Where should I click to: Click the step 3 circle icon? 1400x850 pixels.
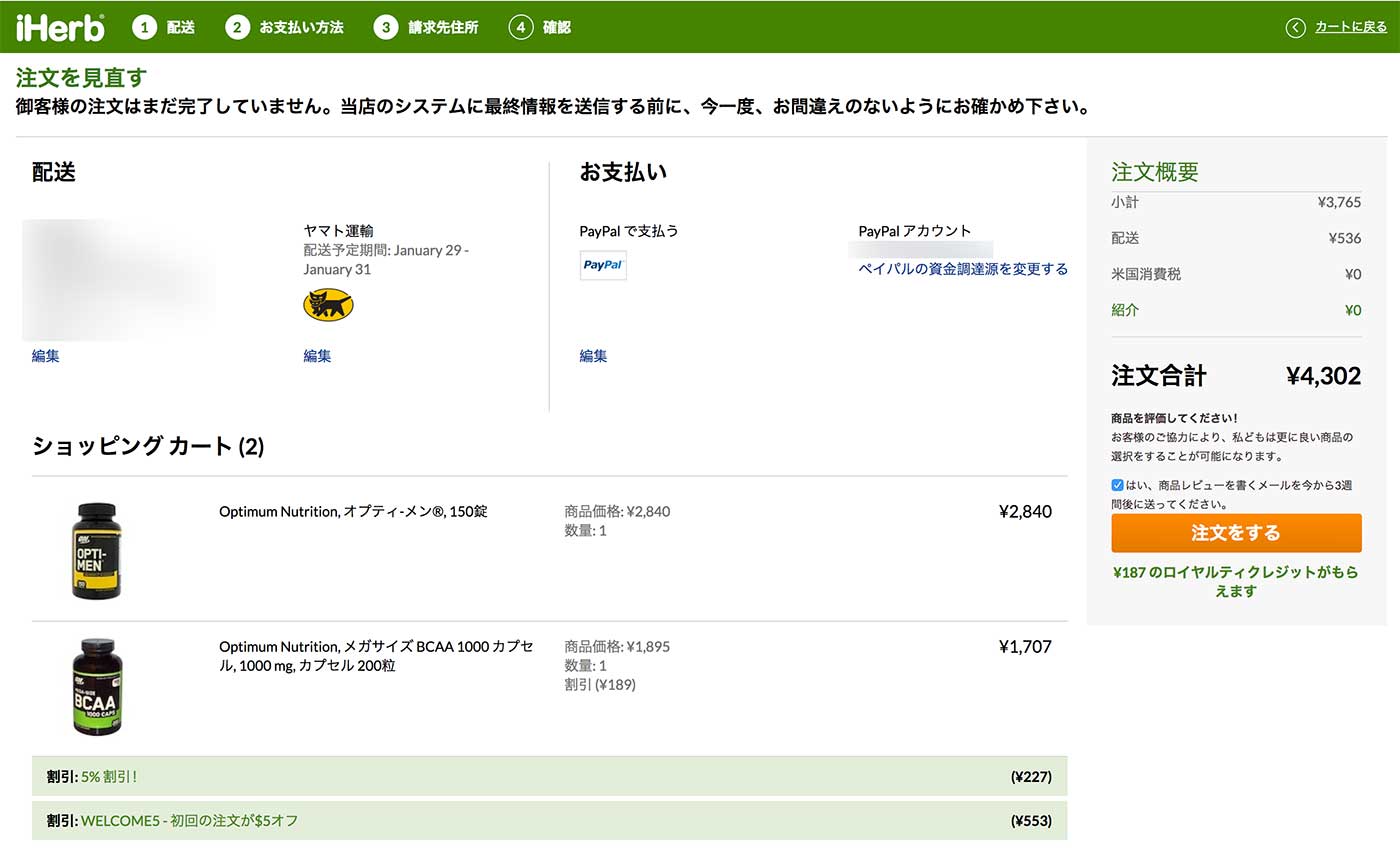click(386, 27)
